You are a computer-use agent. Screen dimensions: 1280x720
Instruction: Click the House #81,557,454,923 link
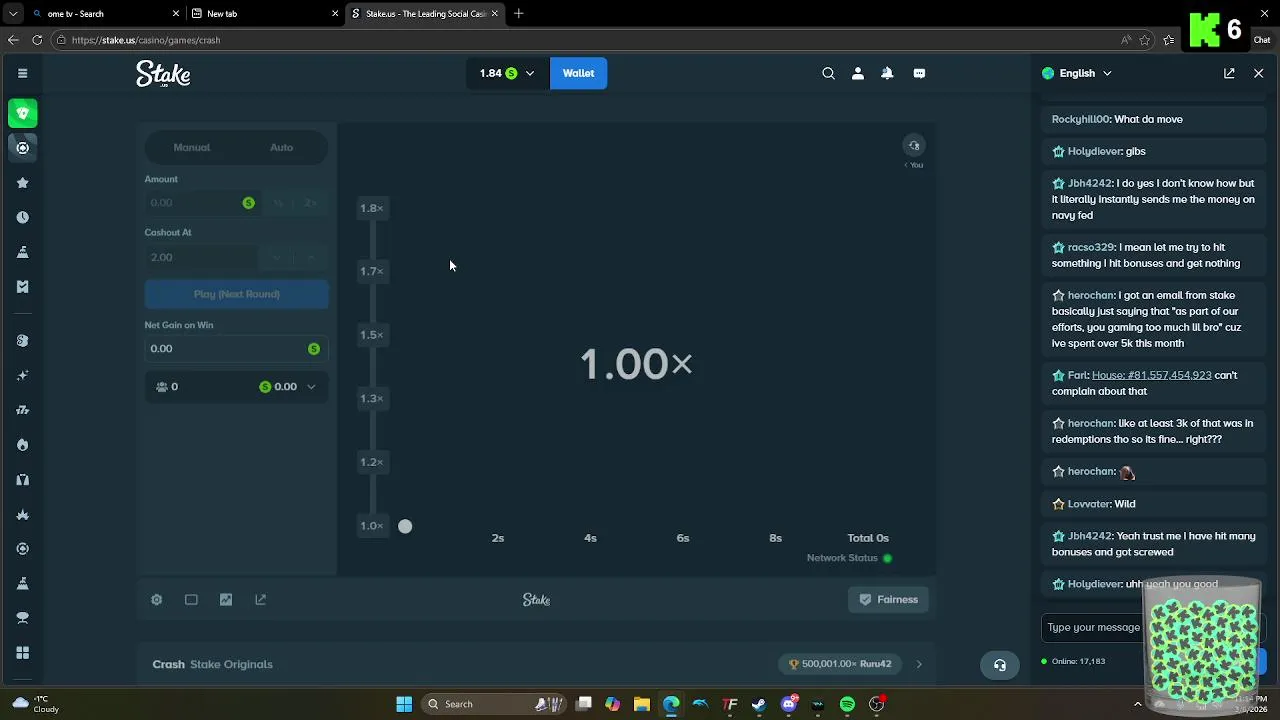click(1151, 375)
